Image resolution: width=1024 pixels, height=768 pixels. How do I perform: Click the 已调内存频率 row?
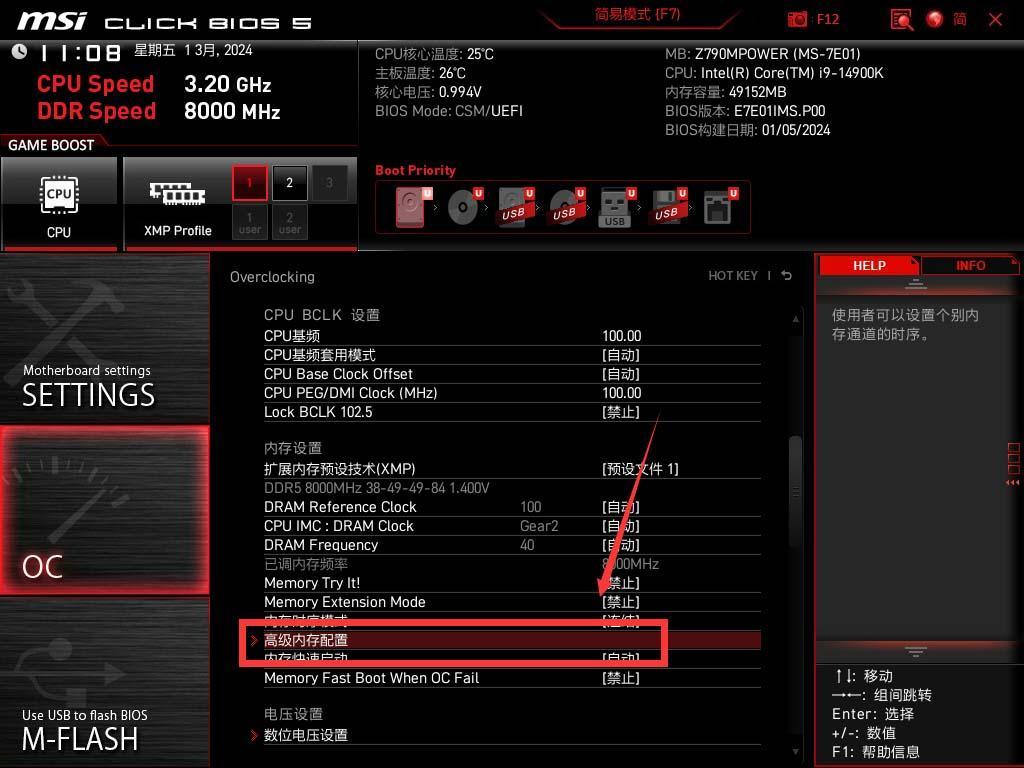[x=512, y=564]
